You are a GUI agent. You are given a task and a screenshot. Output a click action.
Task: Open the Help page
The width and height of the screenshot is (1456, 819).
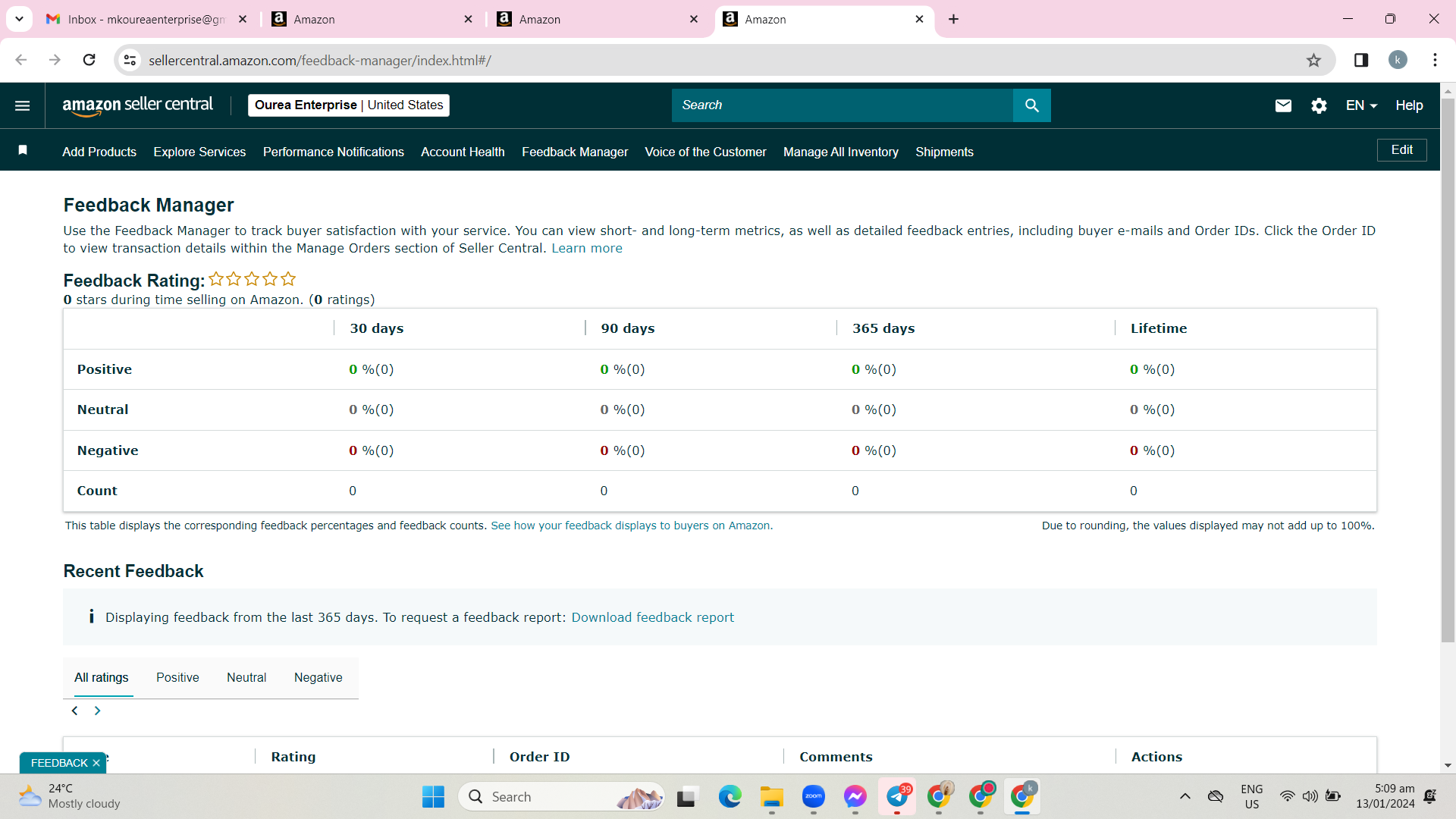(1409, 105)
